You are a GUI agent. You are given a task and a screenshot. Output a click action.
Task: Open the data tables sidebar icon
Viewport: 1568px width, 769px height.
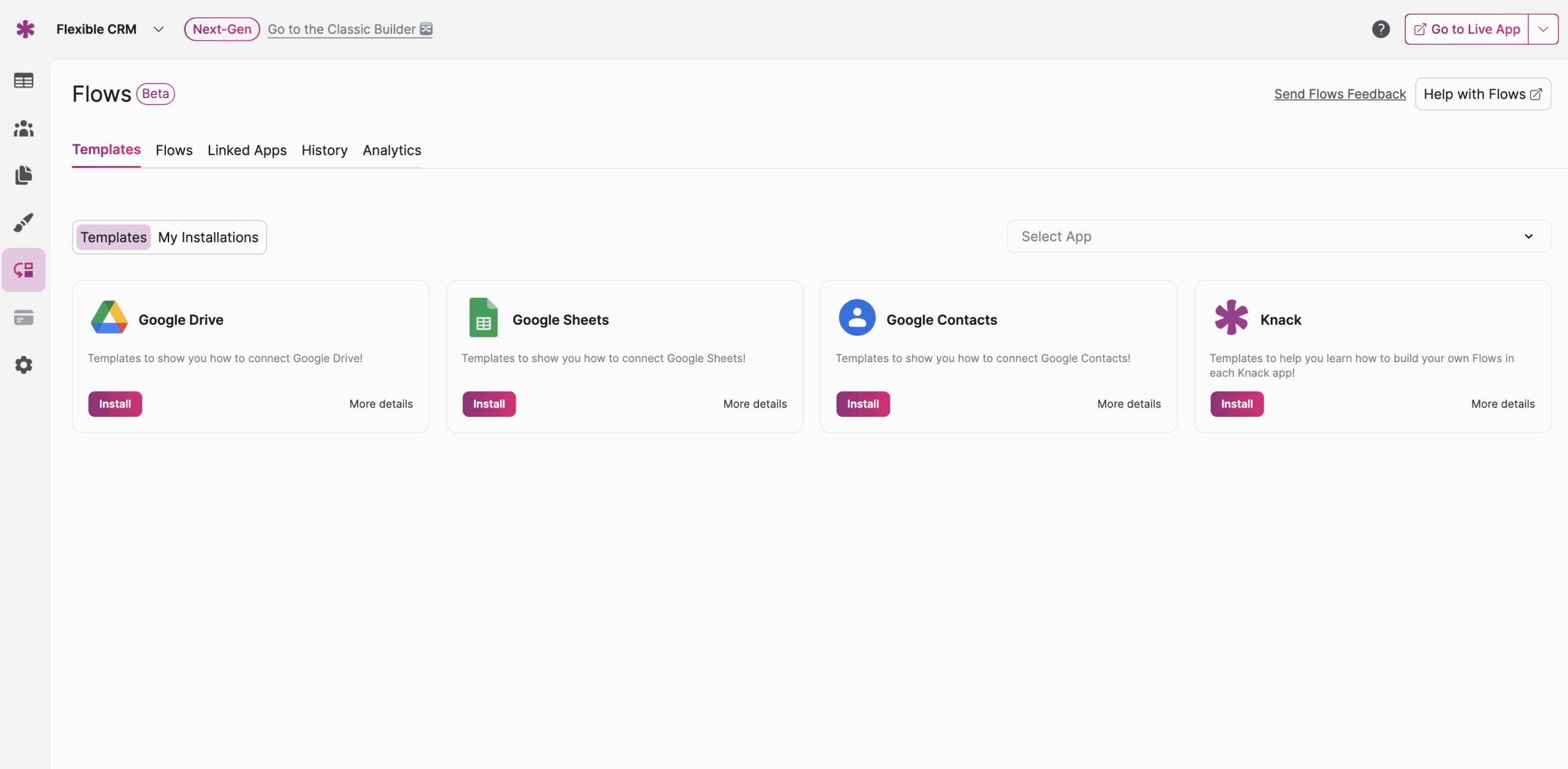tap(23, 80)
